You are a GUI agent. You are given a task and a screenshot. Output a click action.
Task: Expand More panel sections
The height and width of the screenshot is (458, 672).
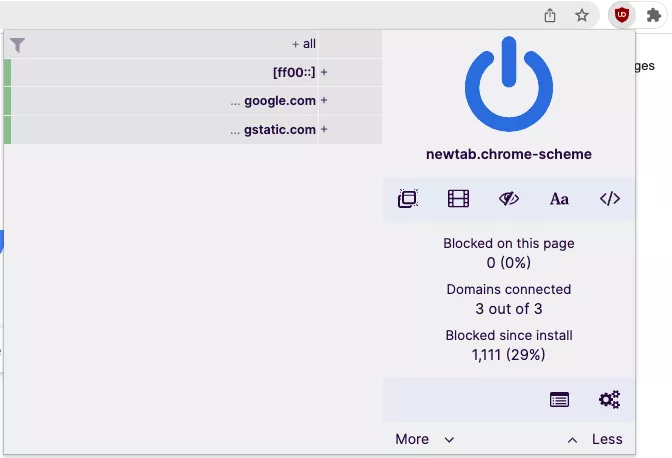point(425,439)
